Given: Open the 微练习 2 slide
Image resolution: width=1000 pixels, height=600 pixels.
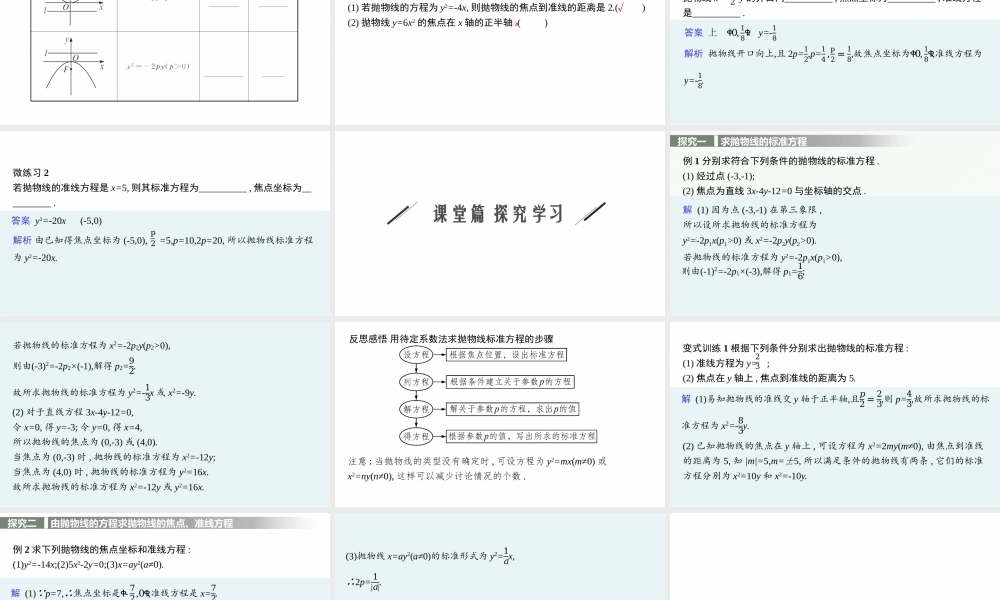Looking at the screenshot, I should click(x=165, y=223).
